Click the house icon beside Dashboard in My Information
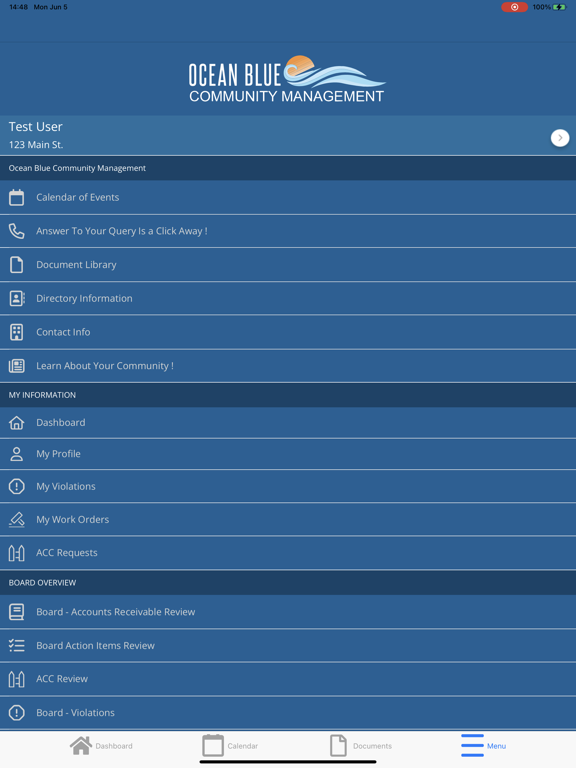This screenshot has height=768, width=576. pos(17,423)
